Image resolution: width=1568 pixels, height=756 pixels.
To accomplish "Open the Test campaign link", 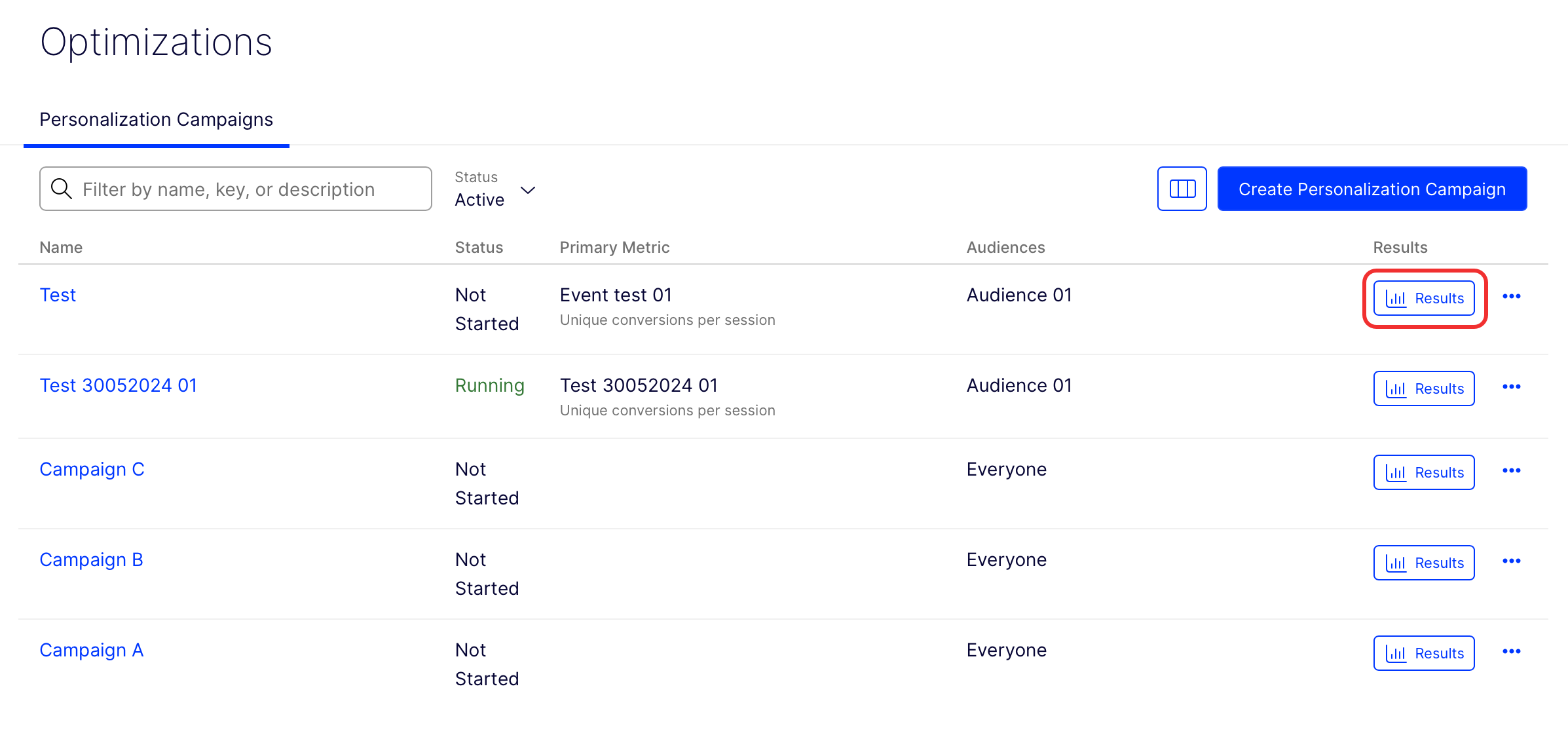I will click(x=58, y=295).
